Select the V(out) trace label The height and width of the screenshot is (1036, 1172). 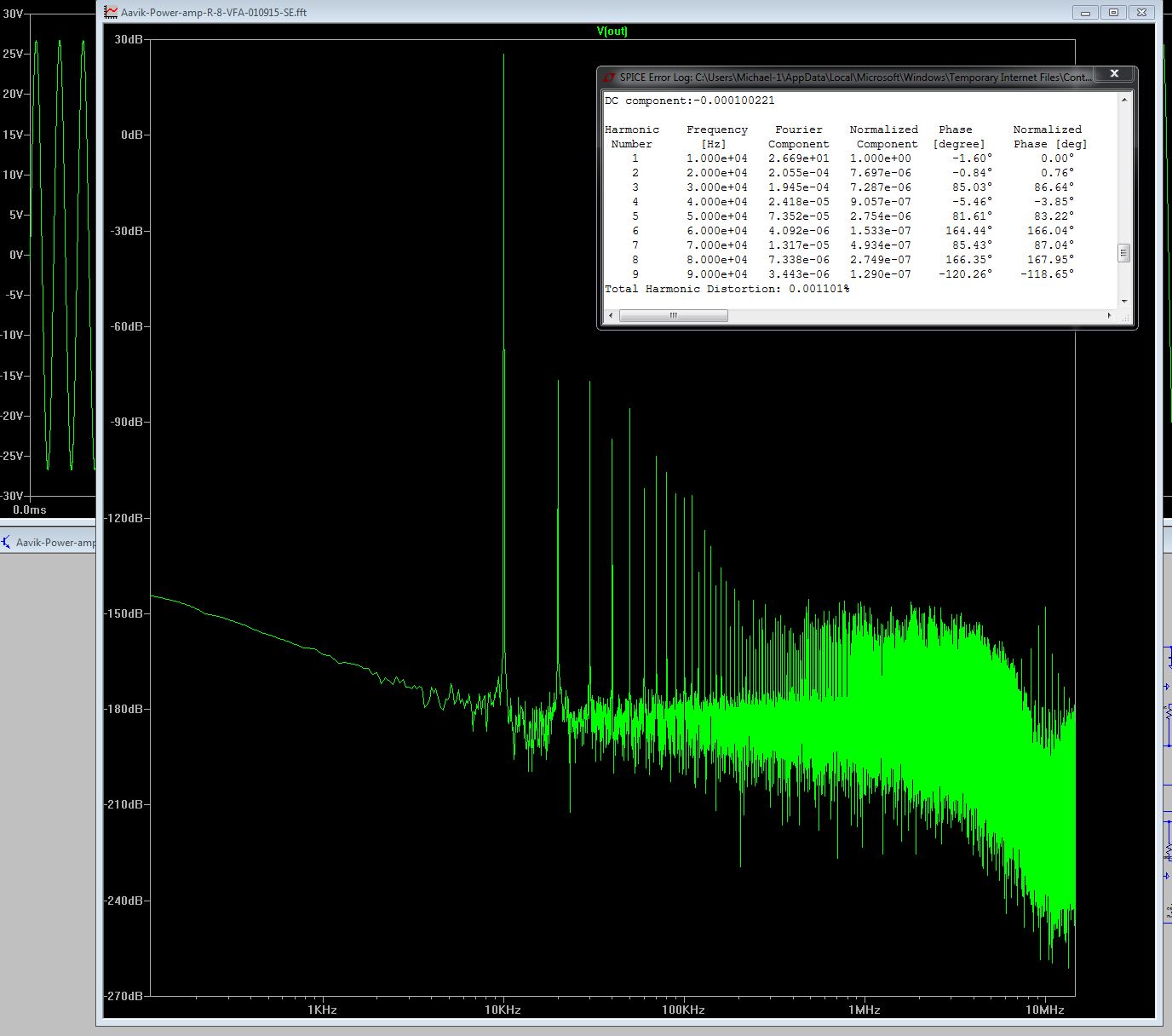pyautogui.click(x=612, y=32)
